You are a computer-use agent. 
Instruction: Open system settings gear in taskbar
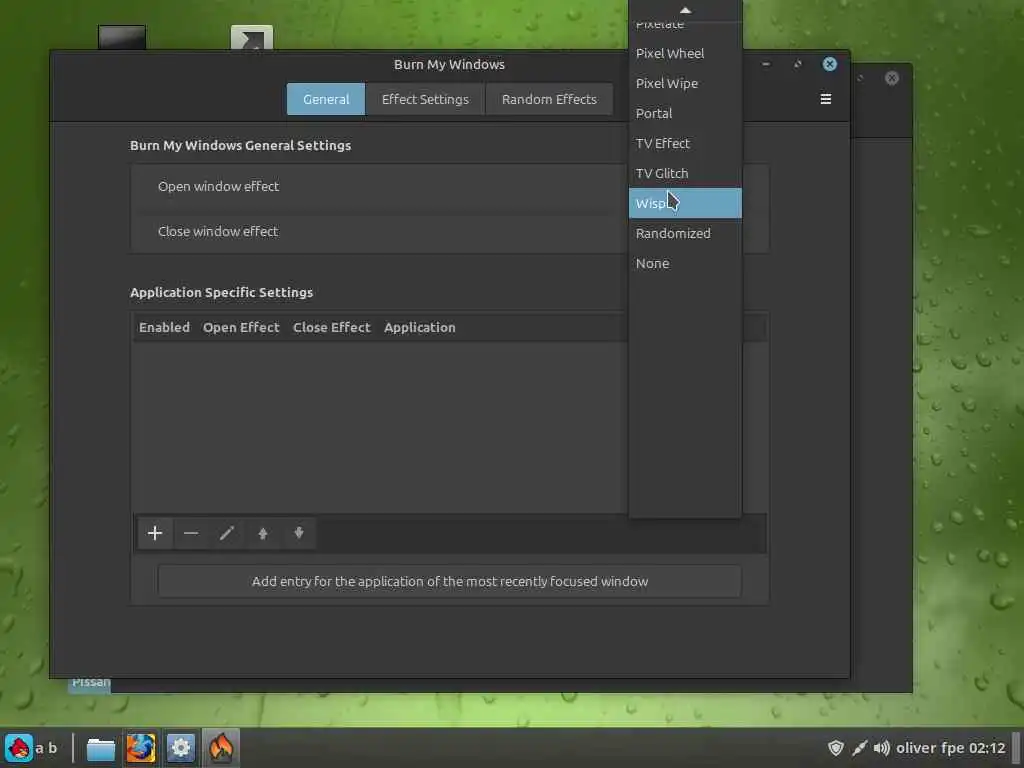click(x=180, y=748)
